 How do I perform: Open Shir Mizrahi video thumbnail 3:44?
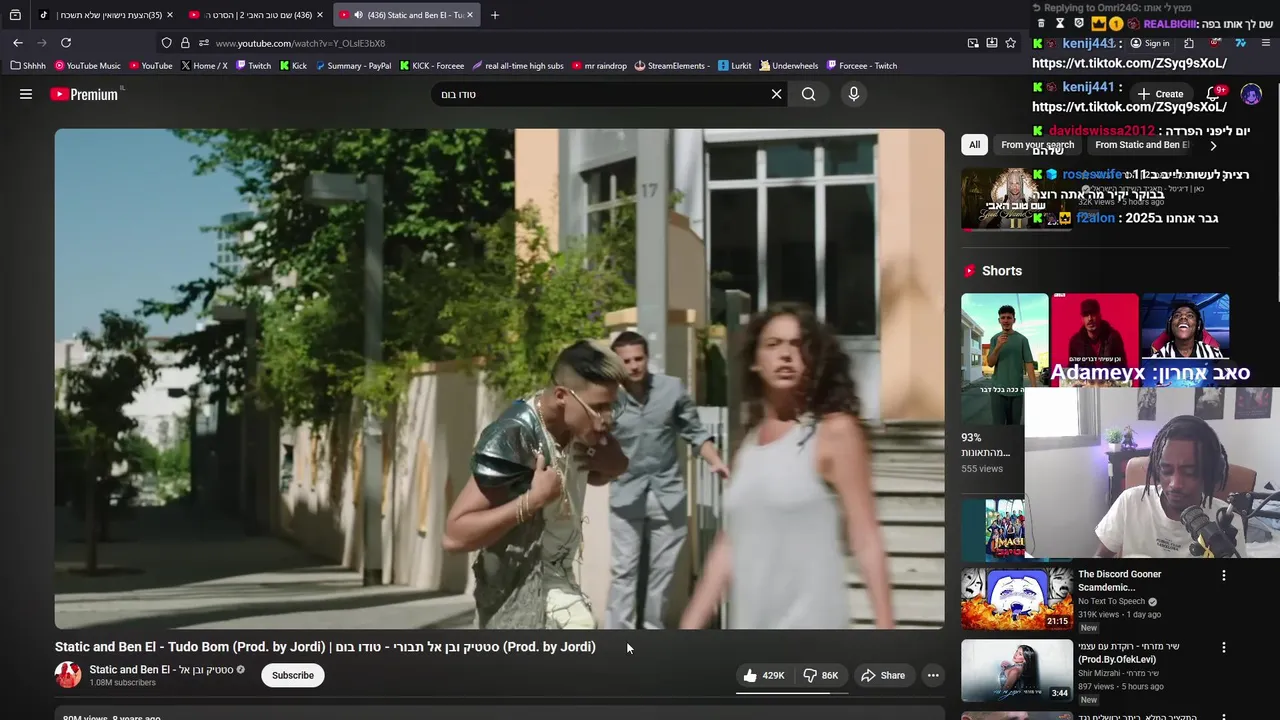(1017, 670)
